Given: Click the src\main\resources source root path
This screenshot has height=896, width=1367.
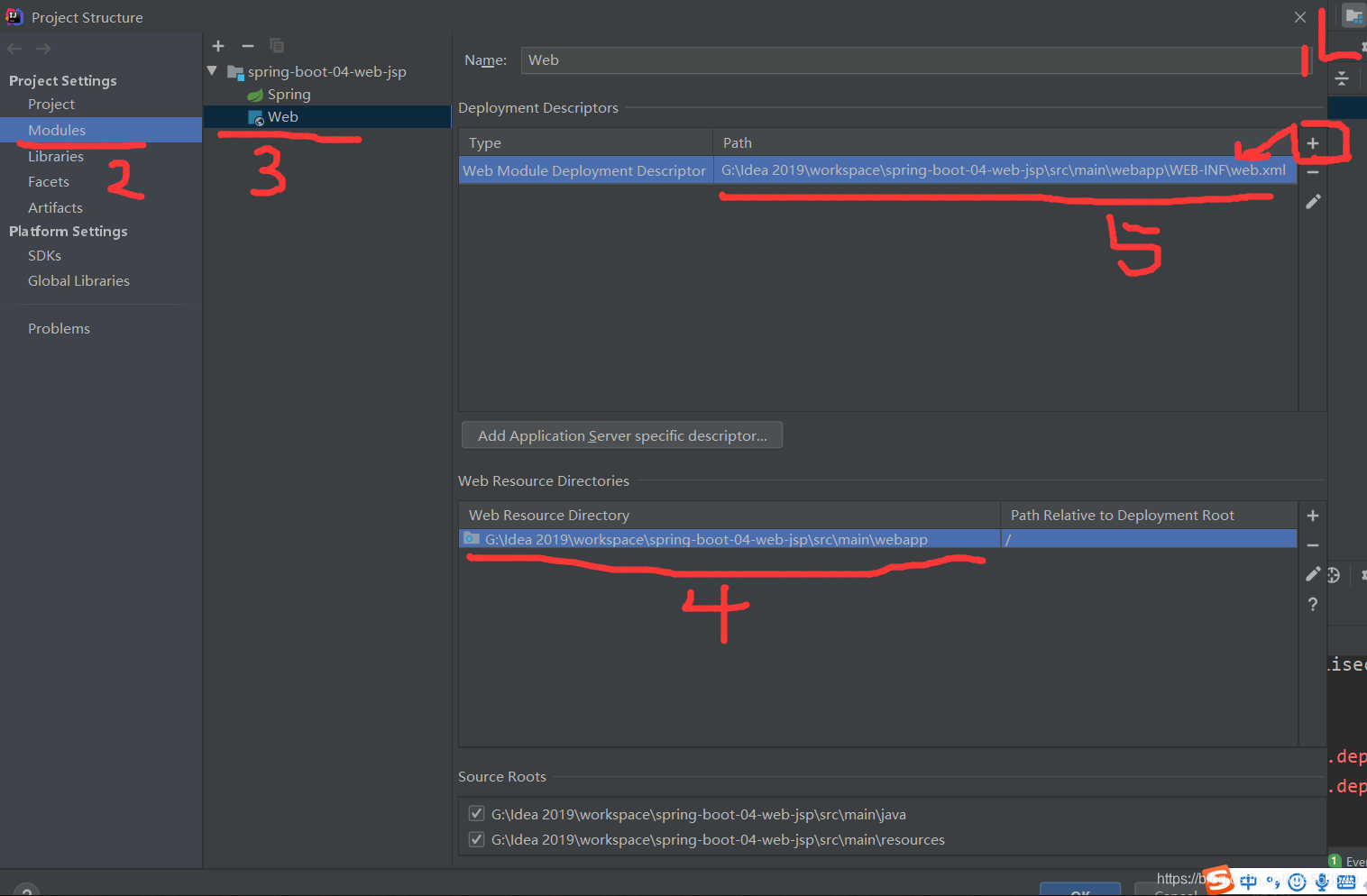Looking at the screenshot, I should pos(718,840).
